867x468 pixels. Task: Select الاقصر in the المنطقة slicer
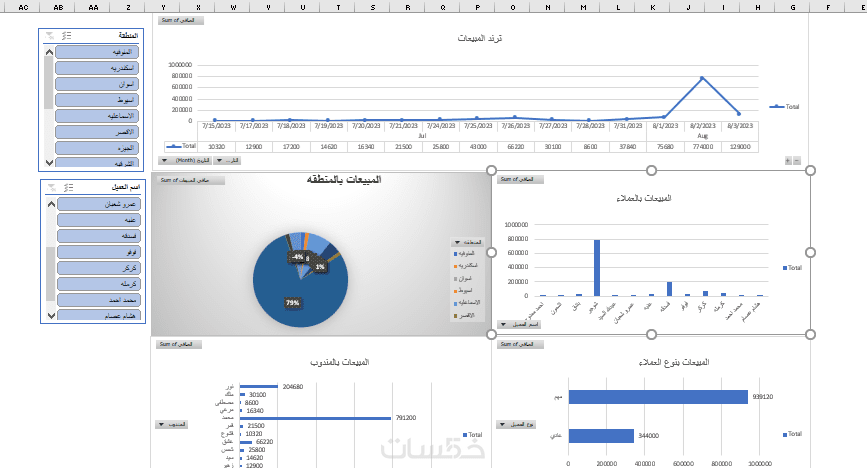pyautogui.click(x=97, y=132)
